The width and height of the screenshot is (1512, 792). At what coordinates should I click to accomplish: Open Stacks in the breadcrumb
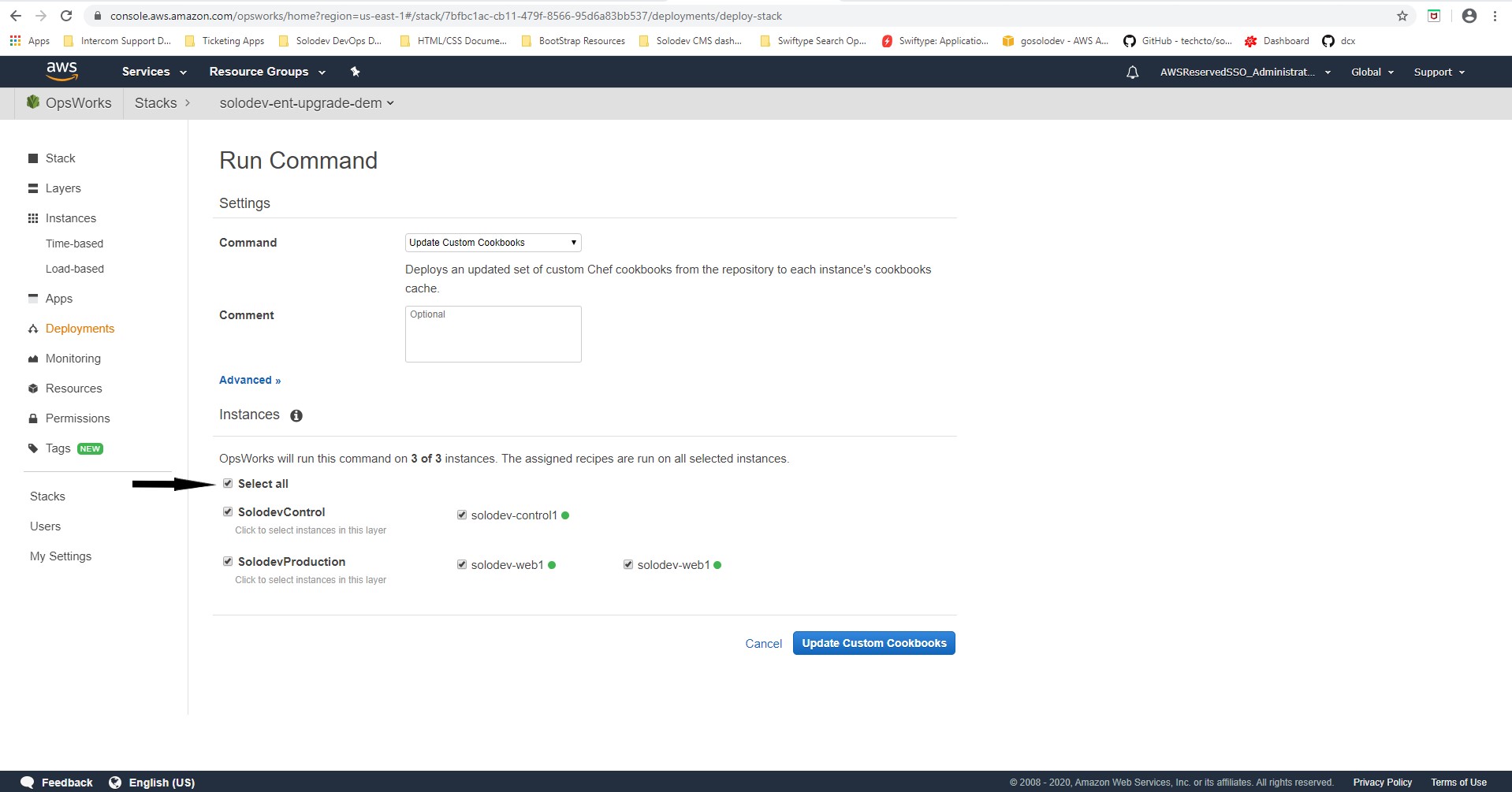pyautogui.click(x=156, y=103)
